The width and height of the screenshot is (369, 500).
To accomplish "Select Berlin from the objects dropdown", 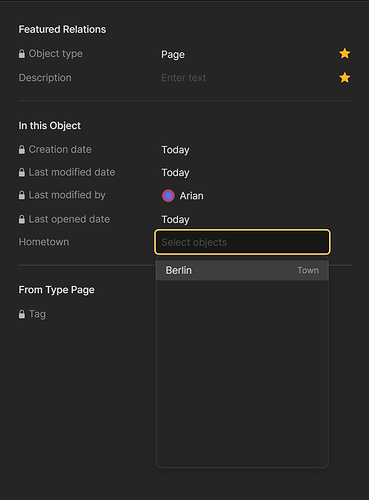I will (242, 270).
